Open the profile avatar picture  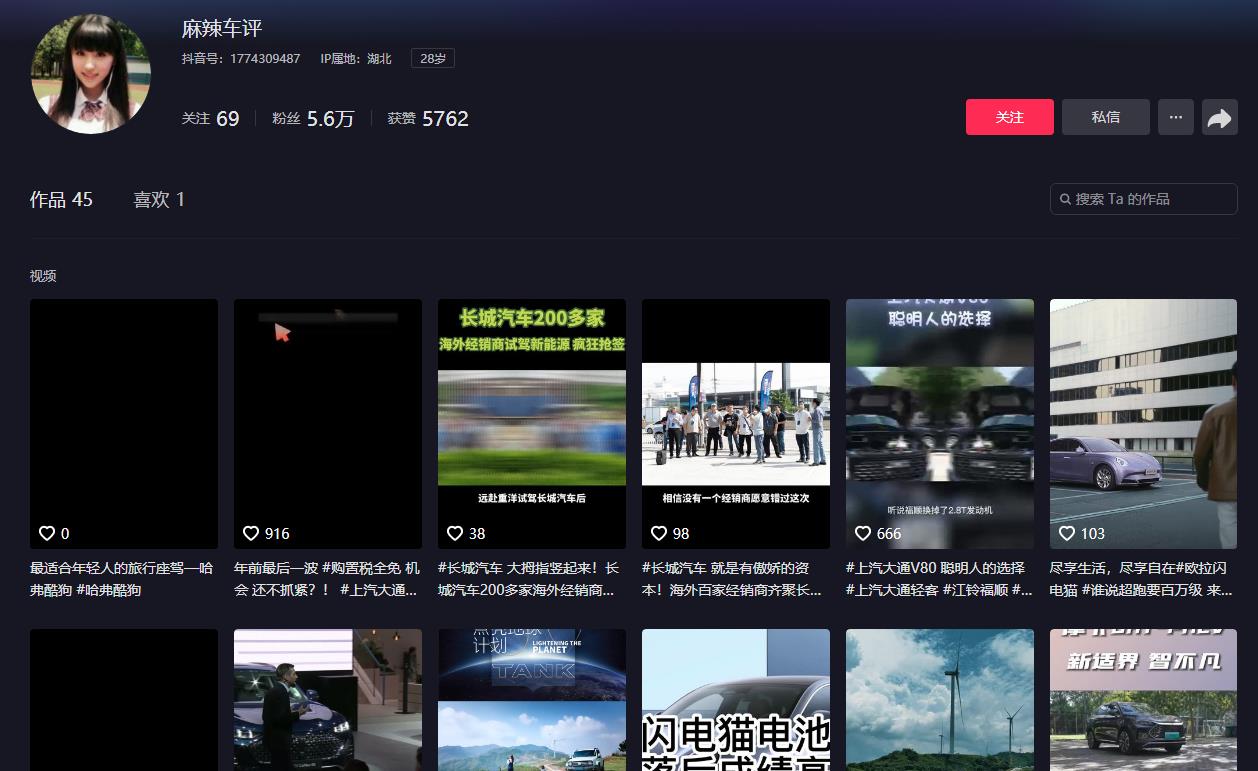click(91, 74)
